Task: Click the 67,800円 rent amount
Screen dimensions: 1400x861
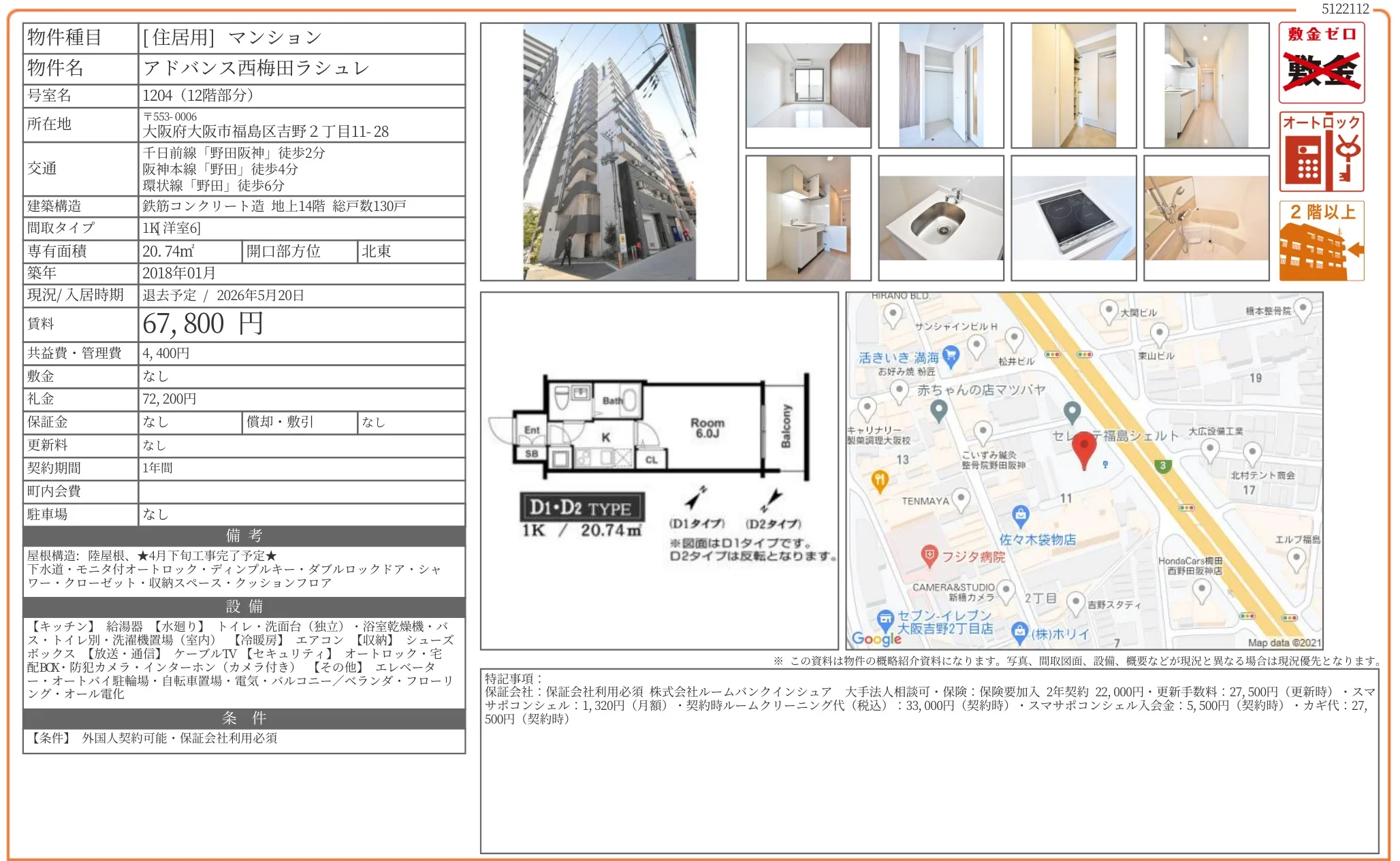Action: coord(202,324)
